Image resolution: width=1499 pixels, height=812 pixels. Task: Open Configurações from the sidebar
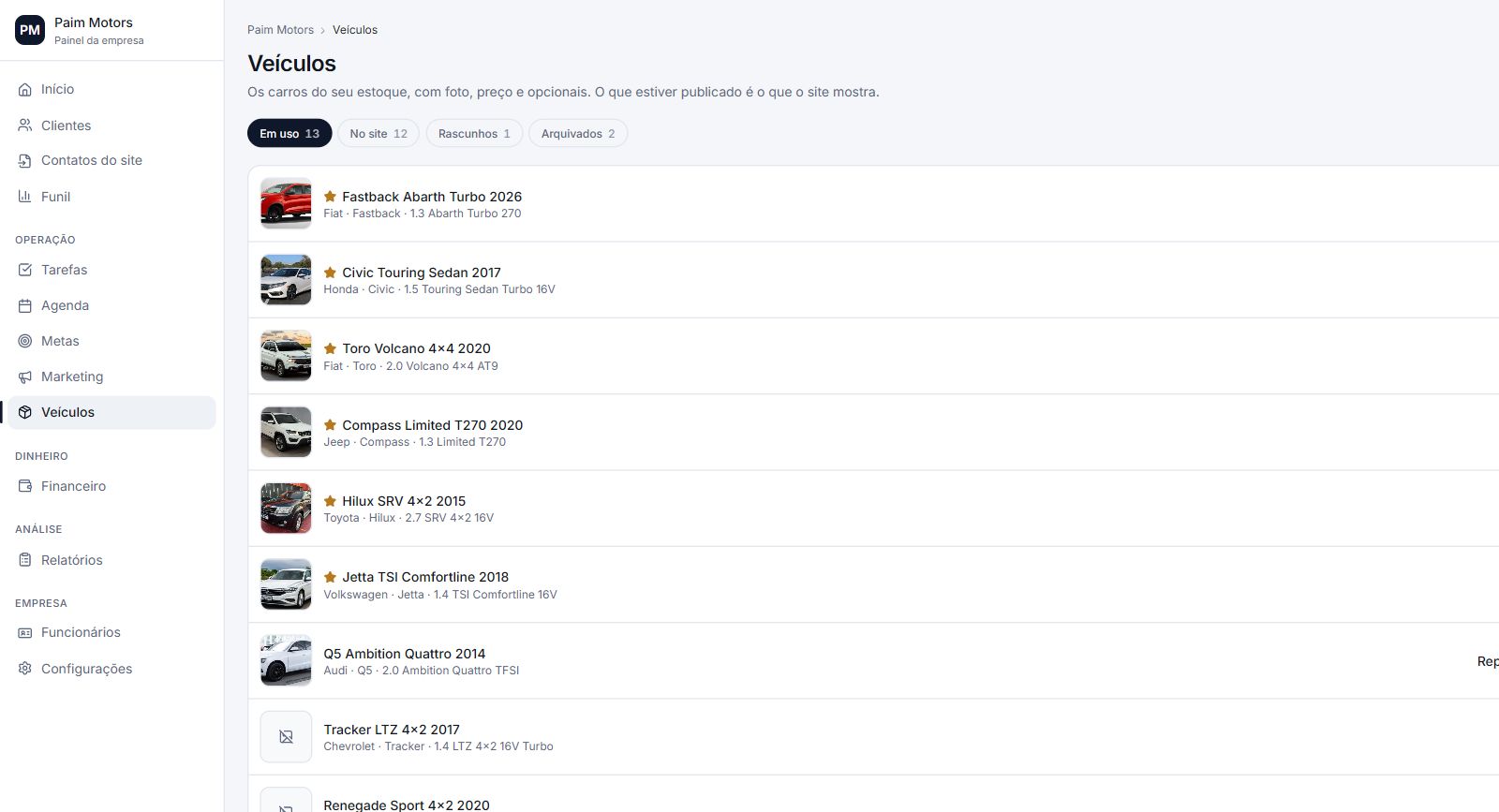click(x=111, y=669)
